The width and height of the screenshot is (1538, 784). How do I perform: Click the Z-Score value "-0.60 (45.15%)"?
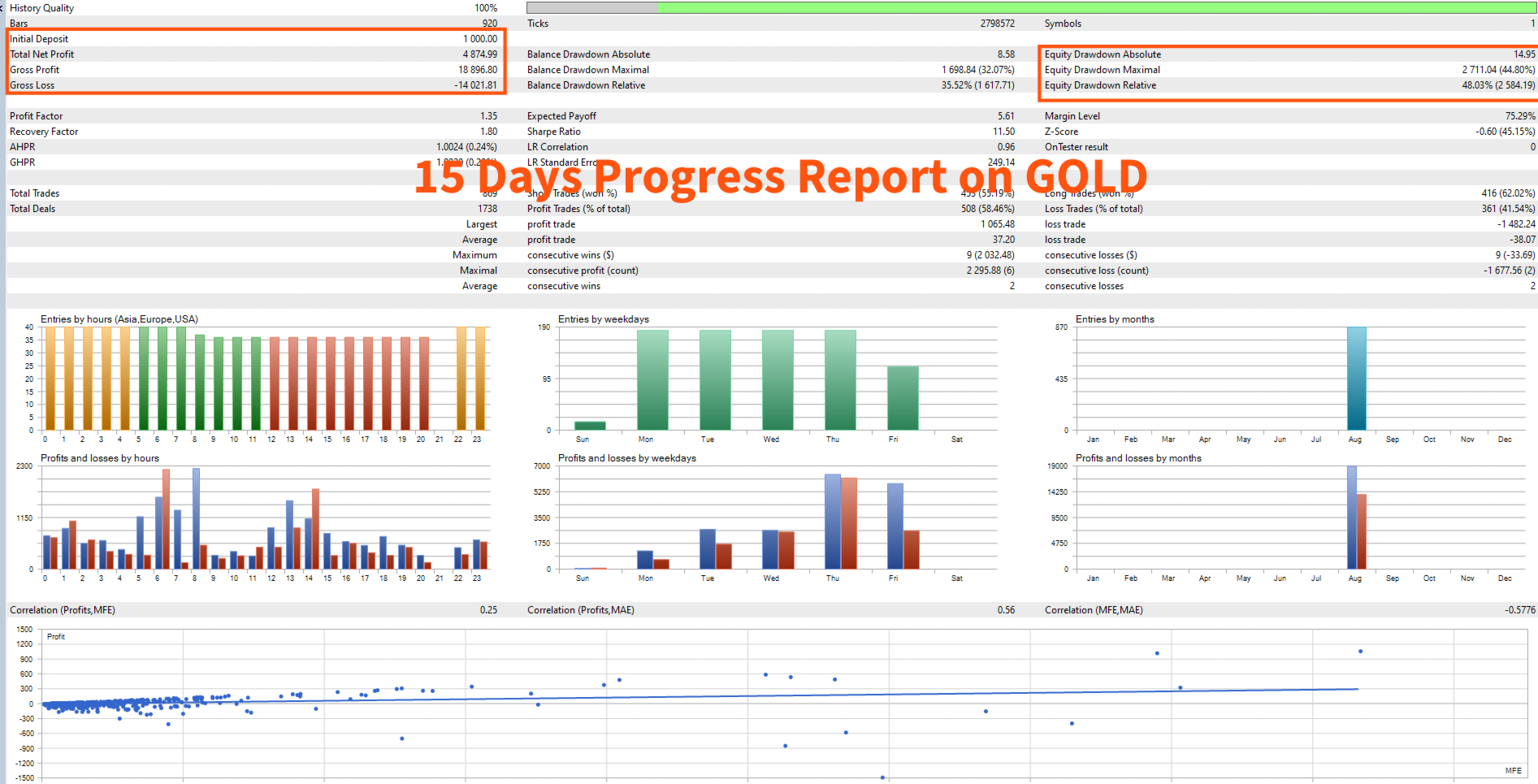tap(1506, 132)
